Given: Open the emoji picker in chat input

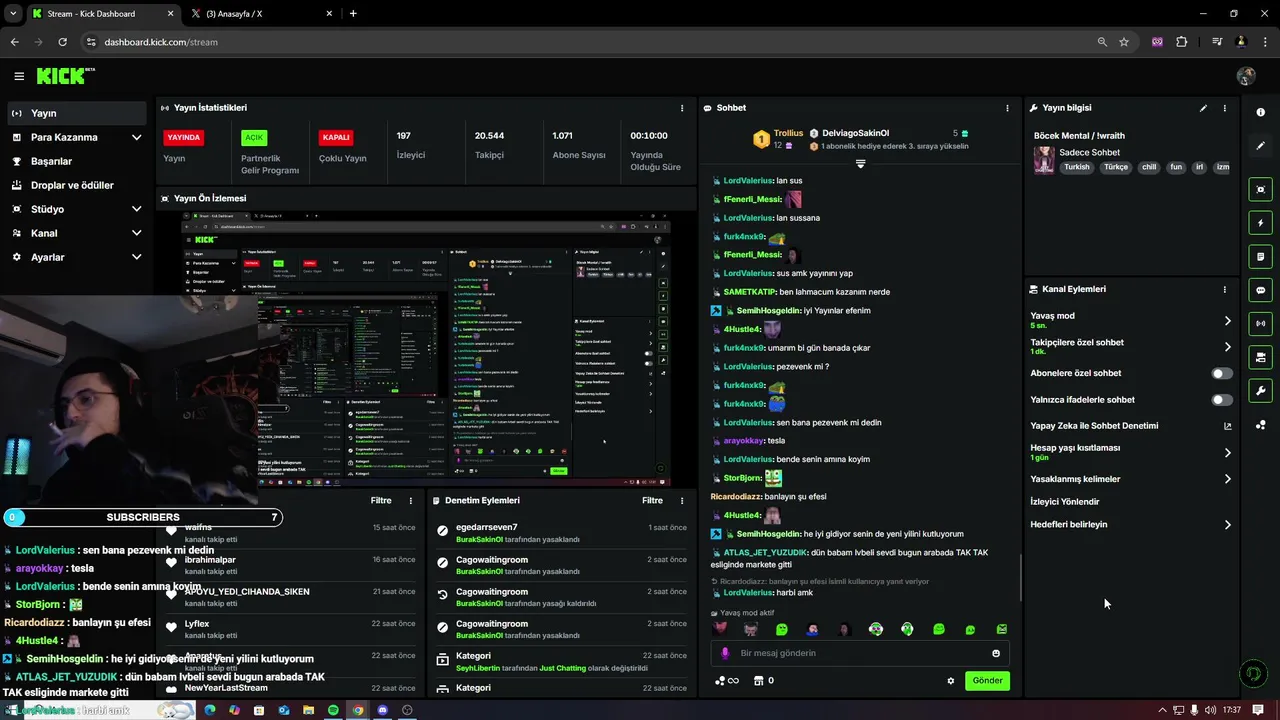Looking at the screenshot, I should [996, 653].
